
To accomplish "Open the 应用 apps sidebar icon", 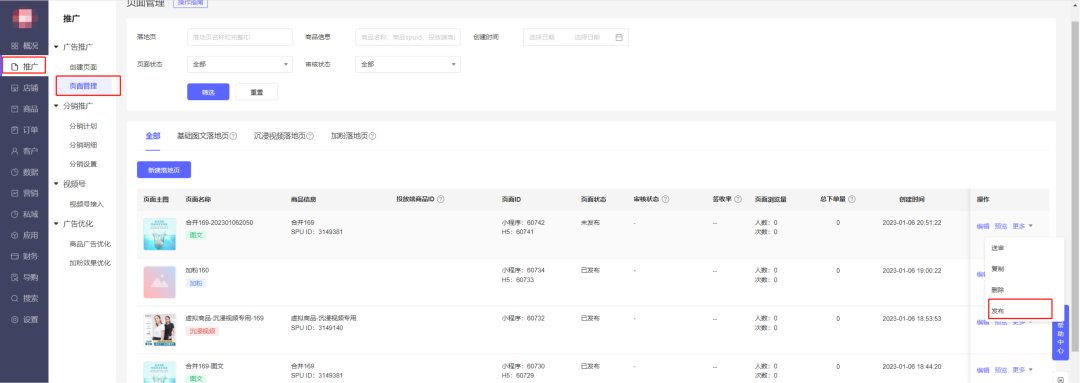I will pos(15,236).
